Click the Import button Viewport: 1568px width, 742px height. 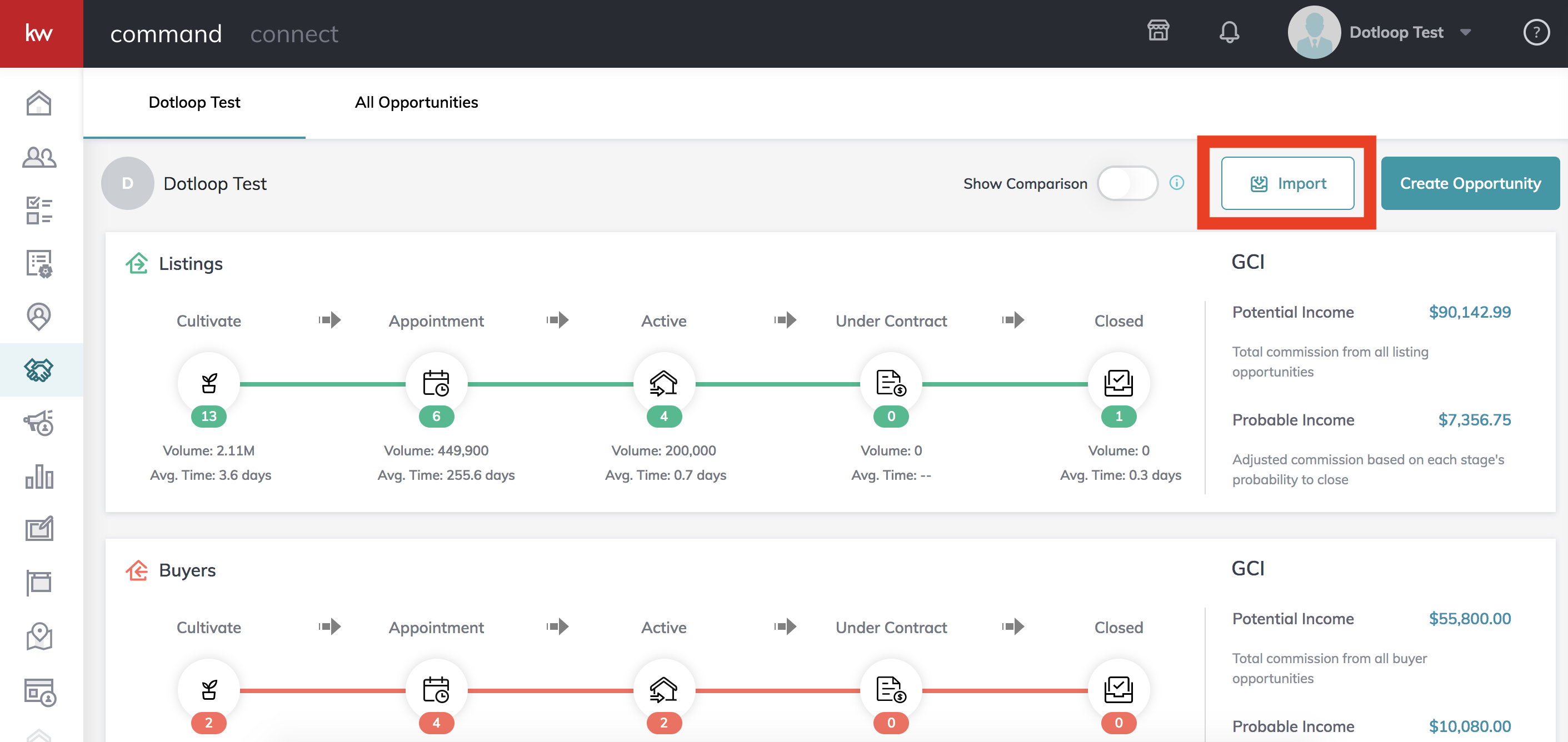point(1288,183)
